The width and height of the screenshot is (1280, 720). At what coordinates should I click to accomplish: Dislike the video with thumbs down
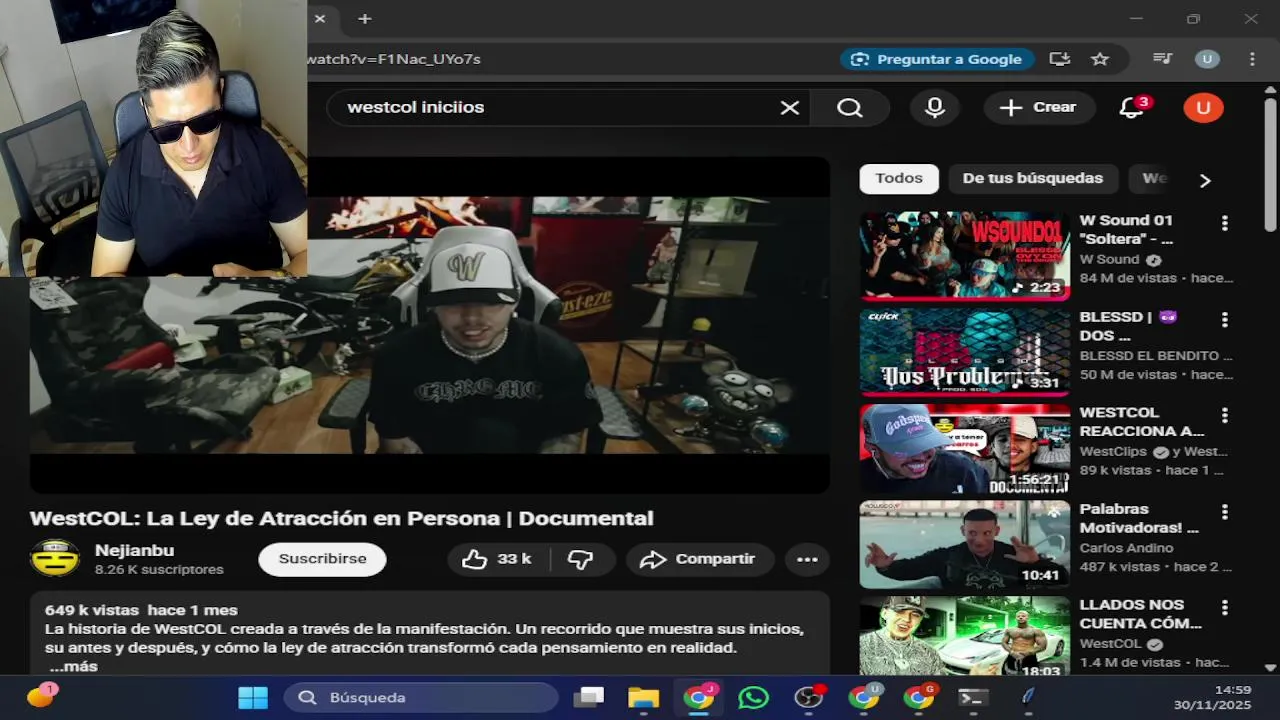pyautogui.click(x=581, y=559)
